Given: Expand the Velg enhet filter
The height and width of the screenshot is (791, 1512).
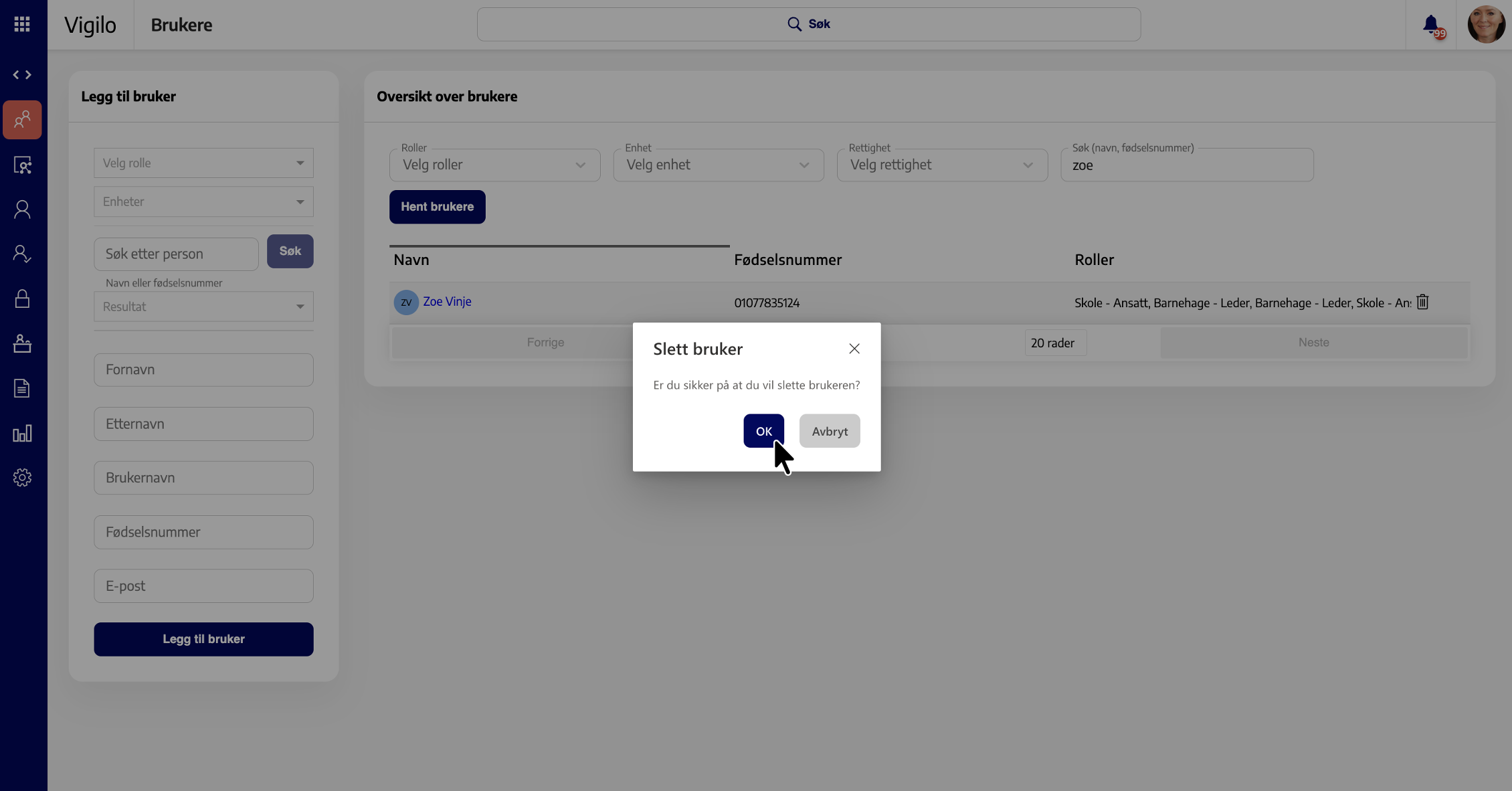Looking at the screenshot, I should click(719, 165).
